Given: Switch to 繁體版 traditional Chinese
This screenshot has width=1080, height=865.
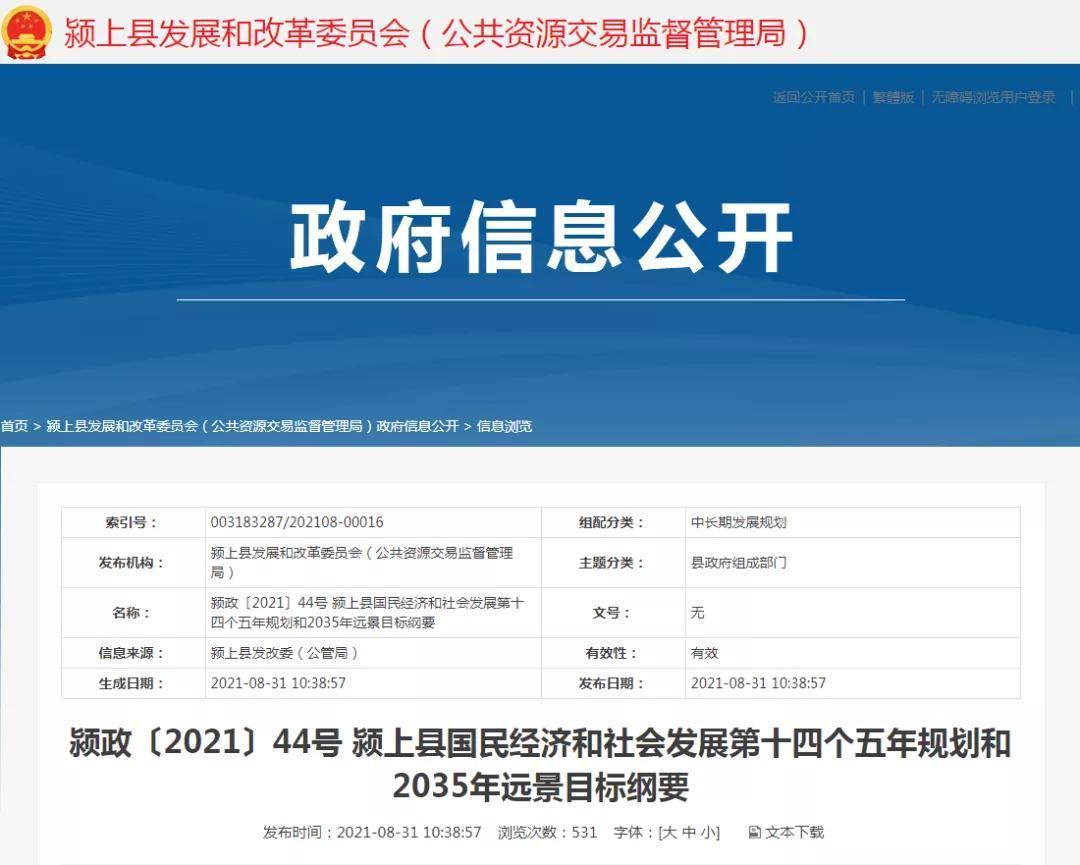Looking at the screenshot, I should pos(893,97).
